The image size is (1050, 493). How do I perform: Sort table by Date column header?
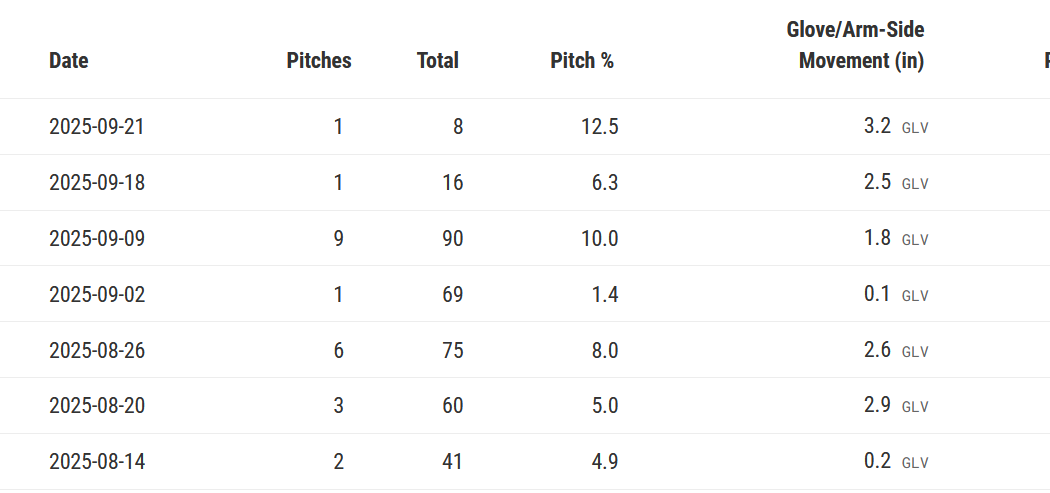(x=69, y=60)
